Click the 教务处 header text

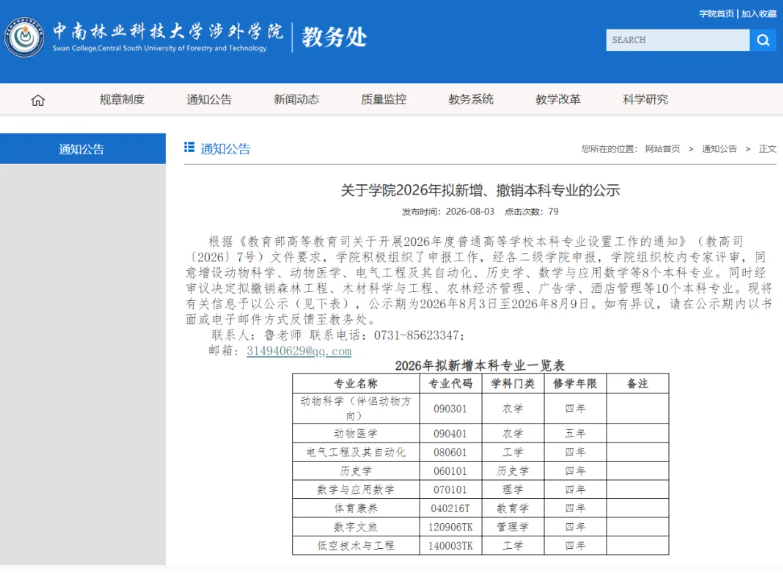(335, 37)
